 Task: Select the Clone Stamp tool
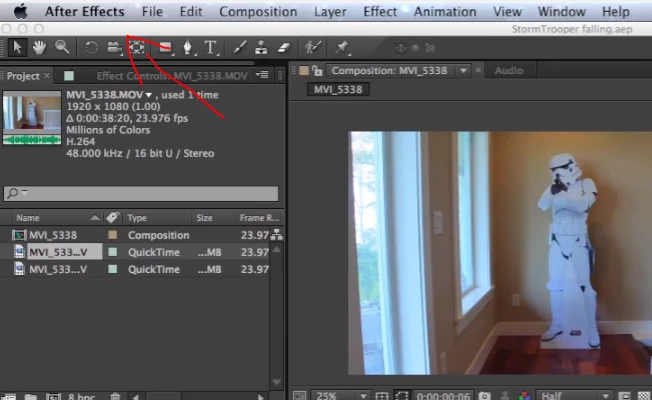click(261, 47)
